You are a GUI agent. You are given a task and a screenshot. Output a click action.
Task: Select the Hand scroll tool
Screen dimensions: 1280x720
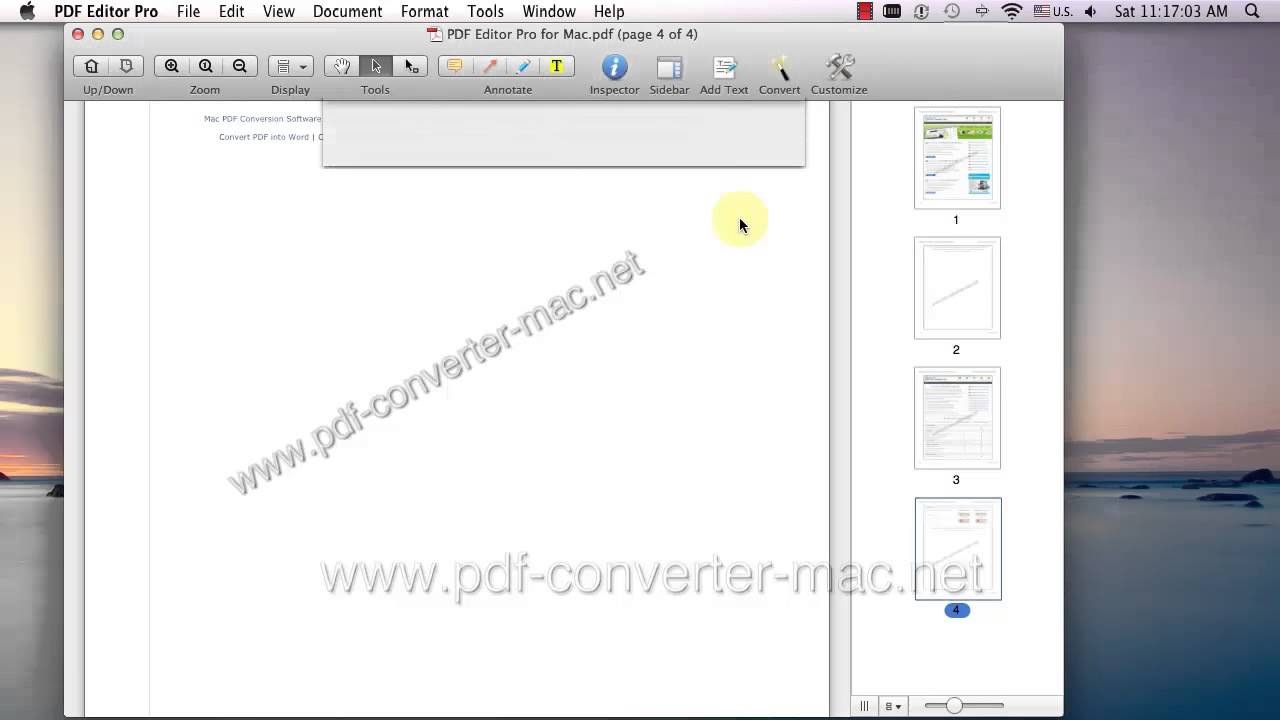[342, 66]
